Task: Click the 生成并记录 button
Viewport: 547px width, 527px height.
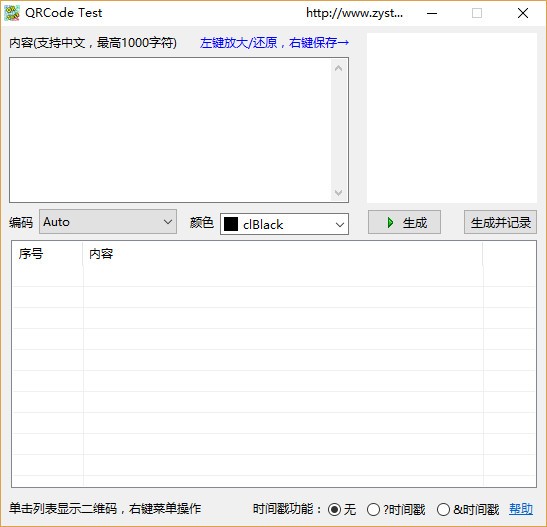Action: coord(500,222)
